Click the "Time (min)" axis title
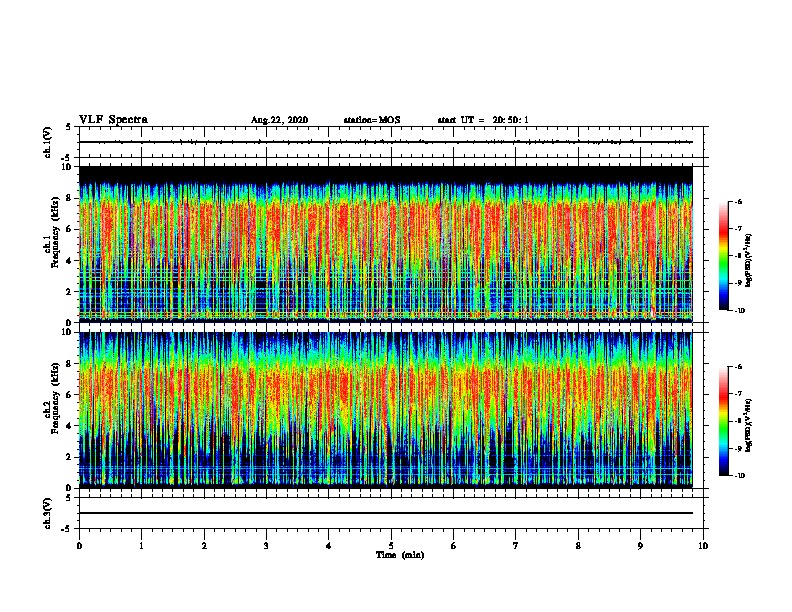Image resolution: width=792 pixels, height=612 pixels. 400,555
